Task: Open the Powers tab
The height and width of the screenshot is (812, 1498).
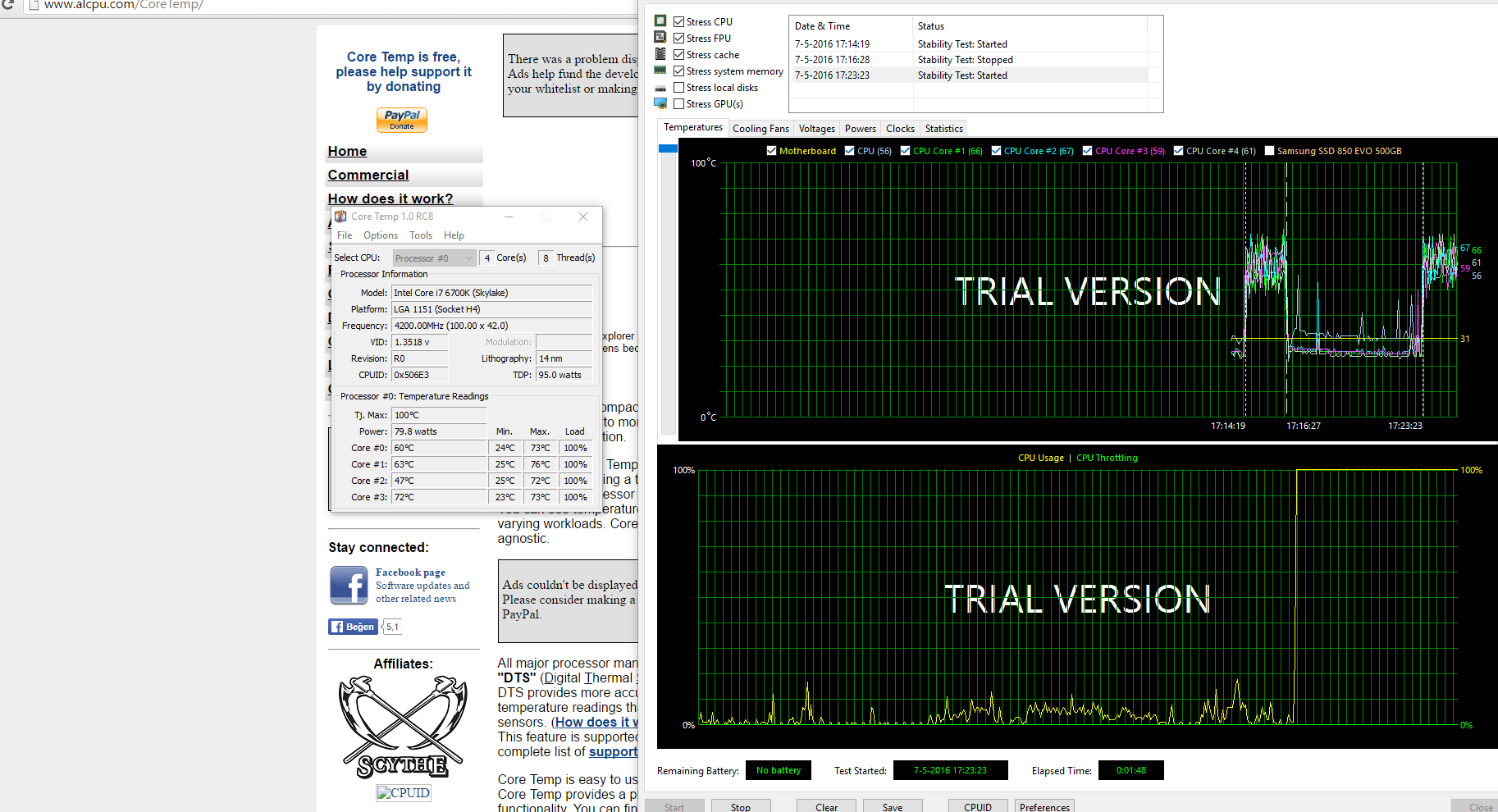Action: click(x=861, y=129)
